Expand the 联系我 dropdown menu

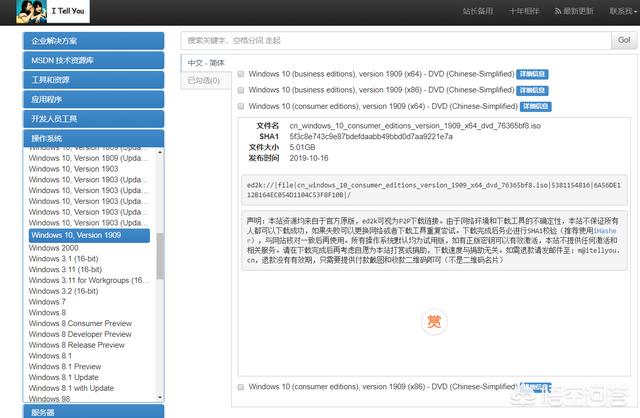point(623,11)
